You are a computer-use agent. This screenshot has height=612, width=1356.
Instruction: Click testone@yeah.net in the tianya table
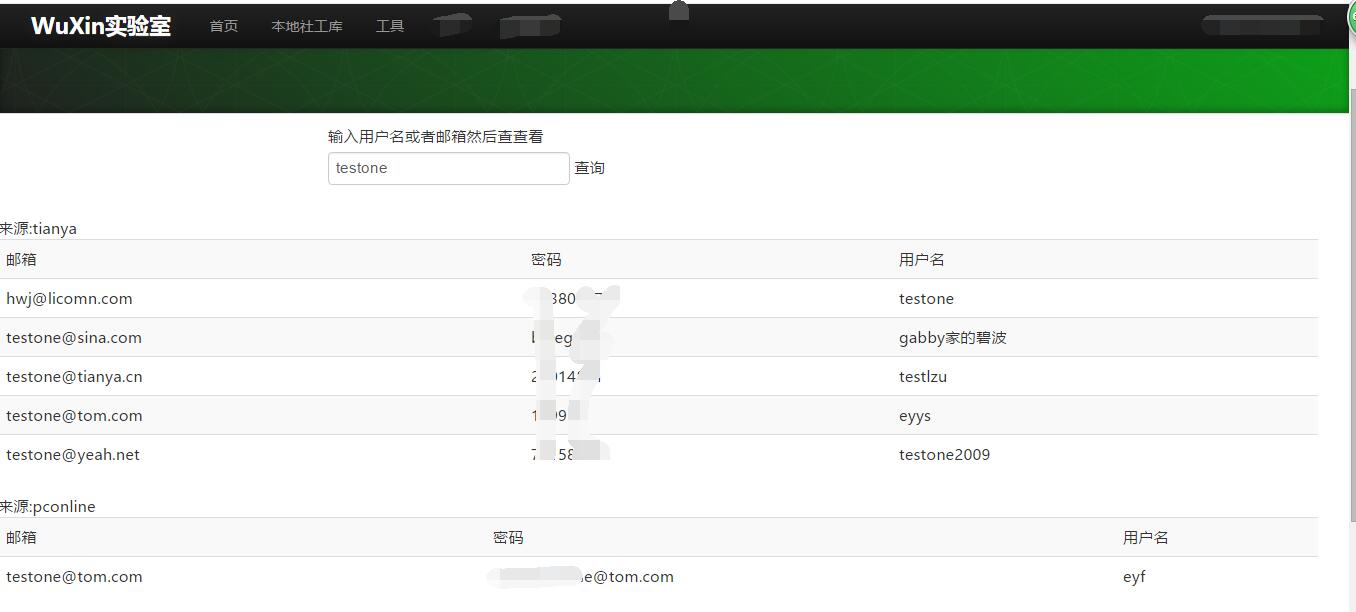click(x=73, y=454)
